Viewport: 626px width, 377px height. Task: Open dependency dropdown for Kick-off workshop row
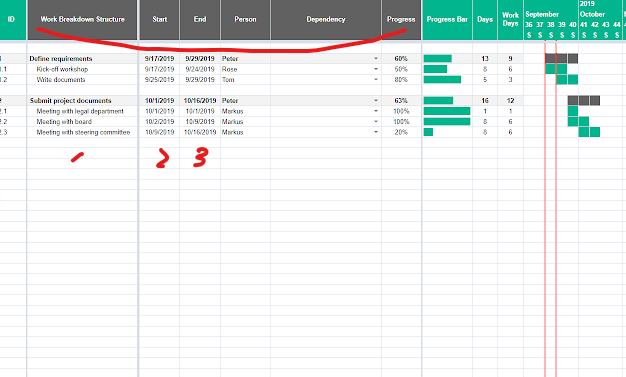376,69
